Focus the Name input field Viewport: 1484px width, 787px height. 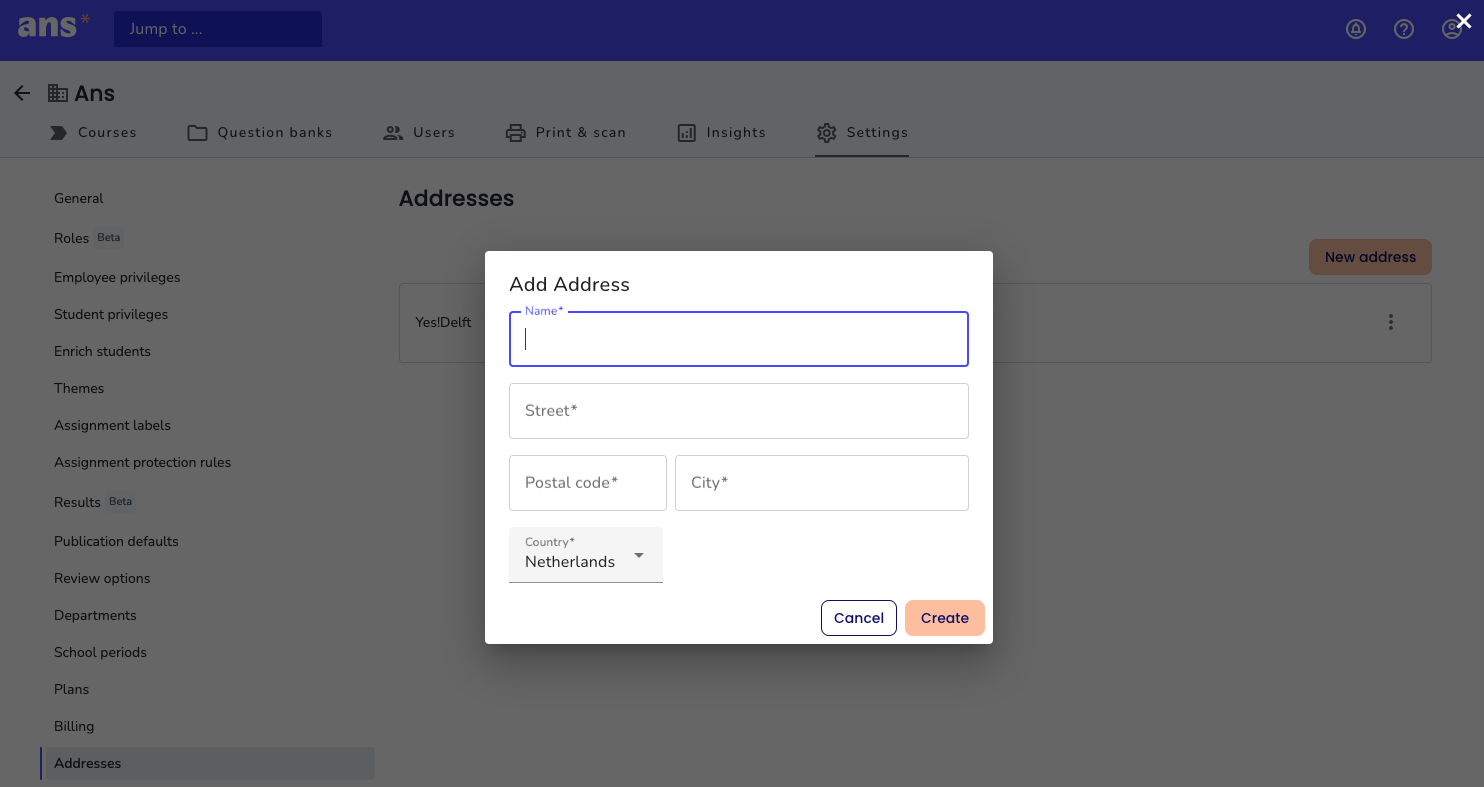[739, 339]
